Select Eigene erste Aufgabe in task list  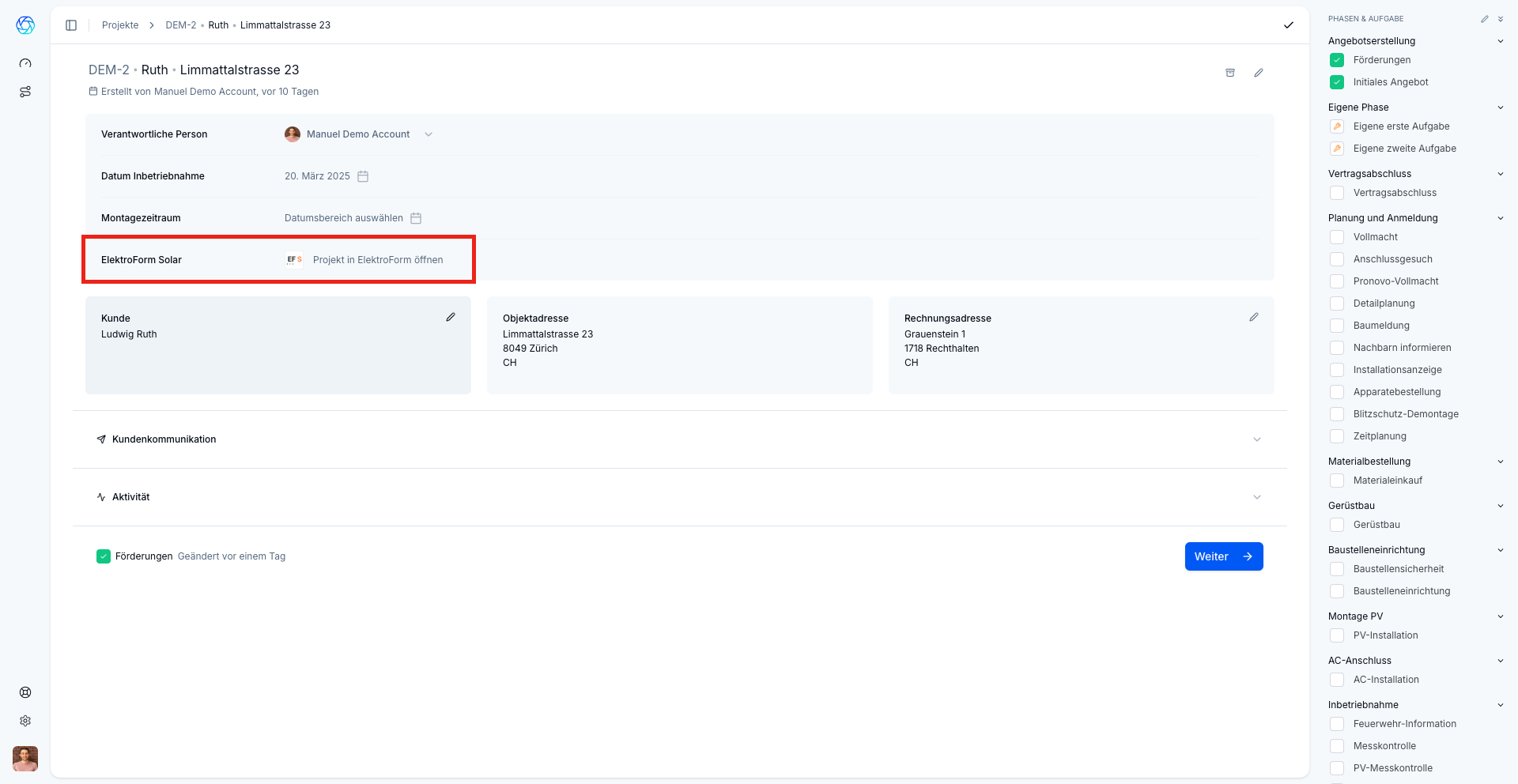[x=1401, y=126]
